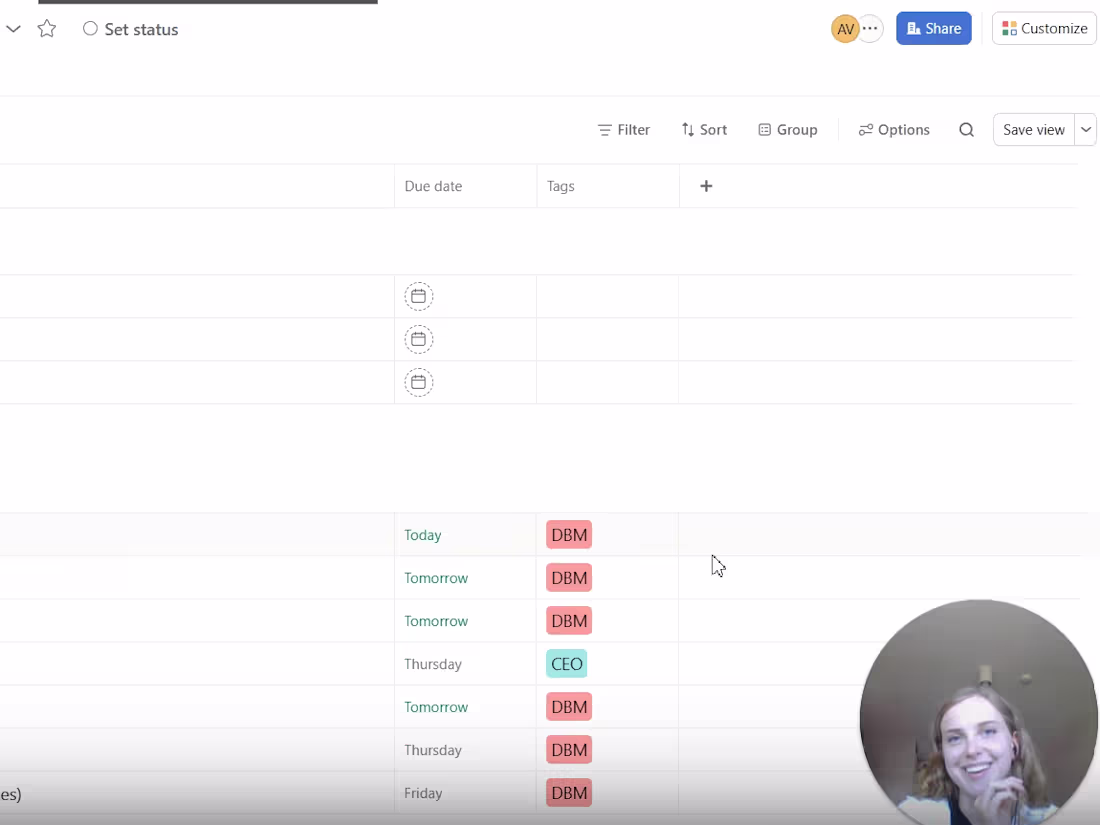1100x825 pixels.
Task: Click the Group icon
Action: tap(787, 129)
